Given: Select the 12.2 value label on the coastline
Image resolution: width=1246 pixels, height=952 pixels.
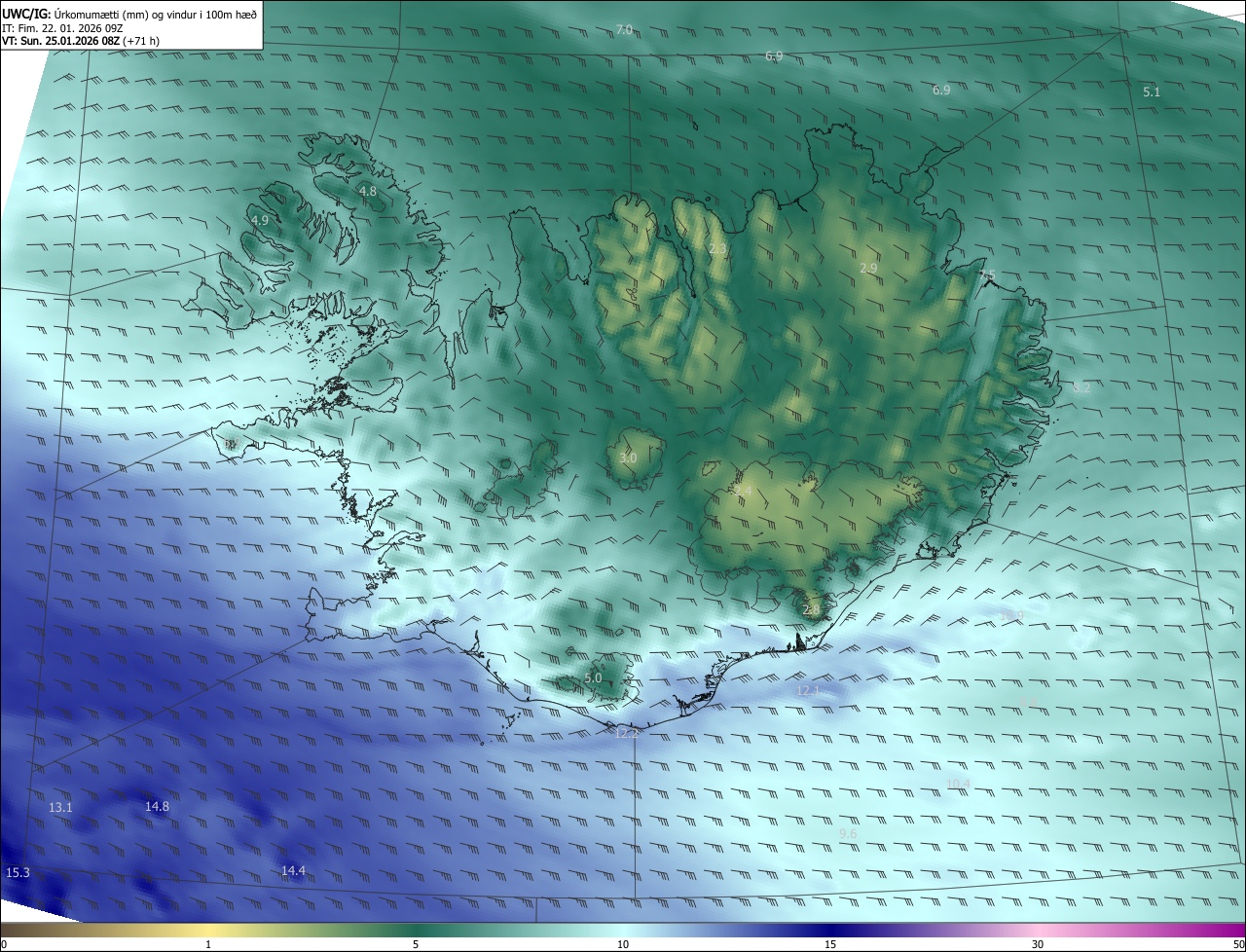Looking at the screenshot, I should click(628, 733).
